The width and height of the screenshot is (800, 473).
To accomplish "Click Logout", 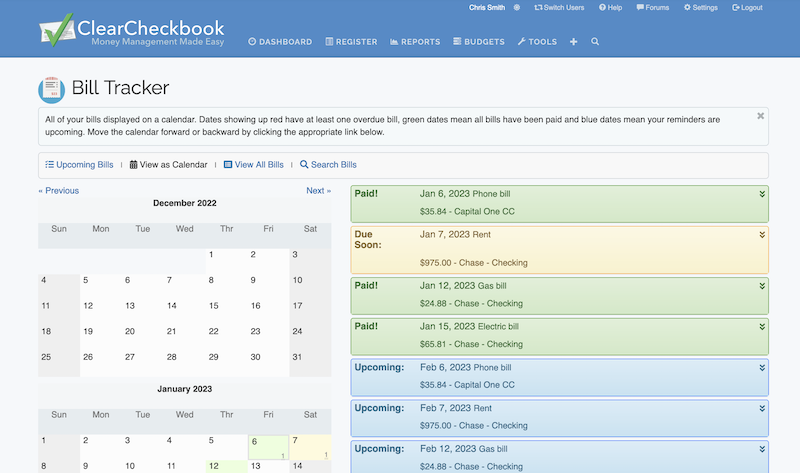I will [747, 8].
